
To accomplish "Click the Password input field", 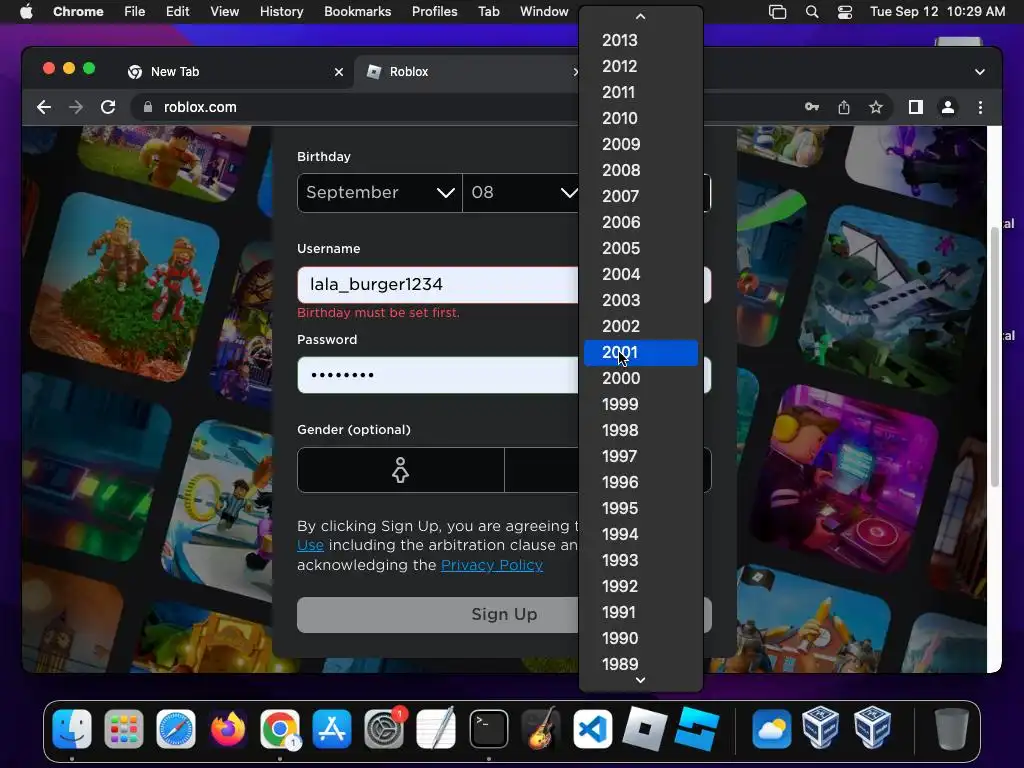I will click(504, 375).
